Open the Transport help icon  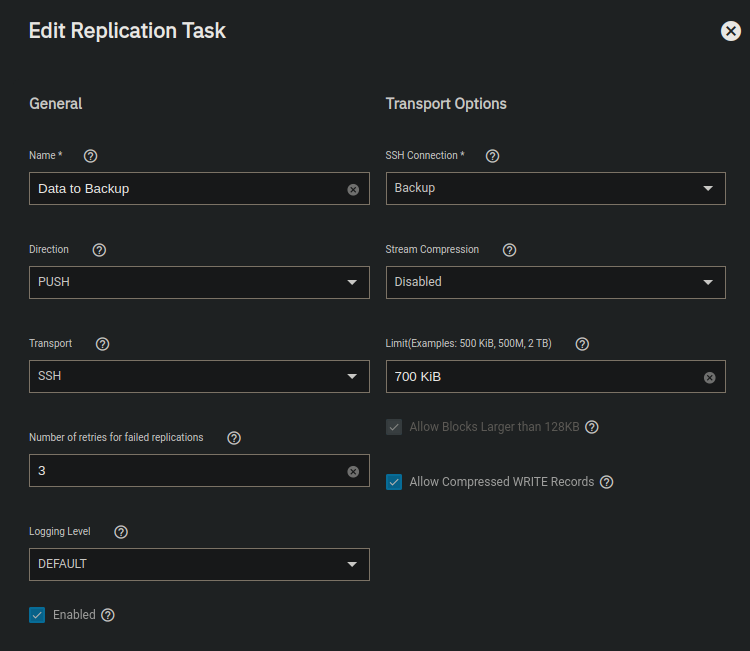(102, 344)
